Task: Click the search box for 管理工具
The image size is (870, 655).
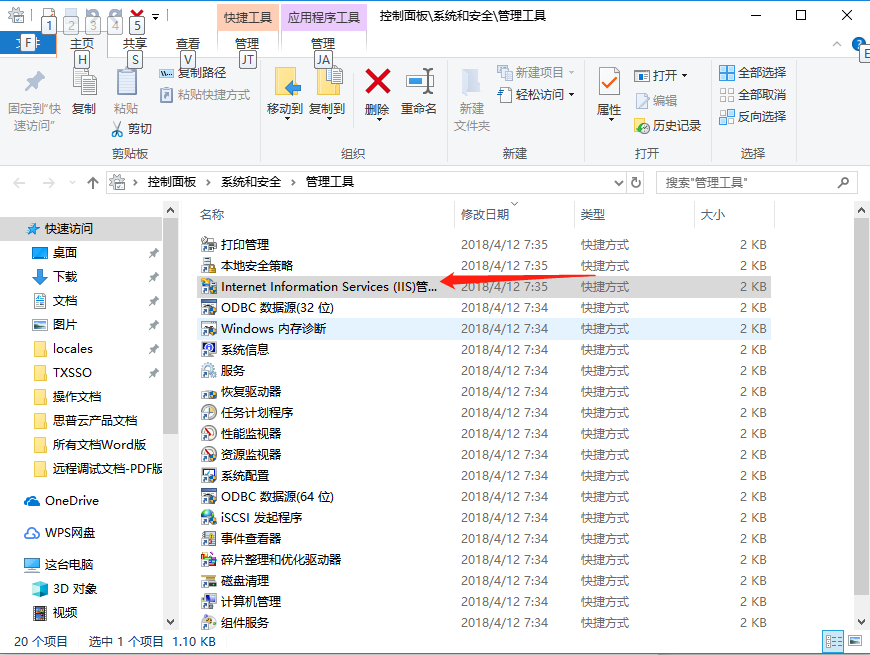Action: click(x=748, y=183)
